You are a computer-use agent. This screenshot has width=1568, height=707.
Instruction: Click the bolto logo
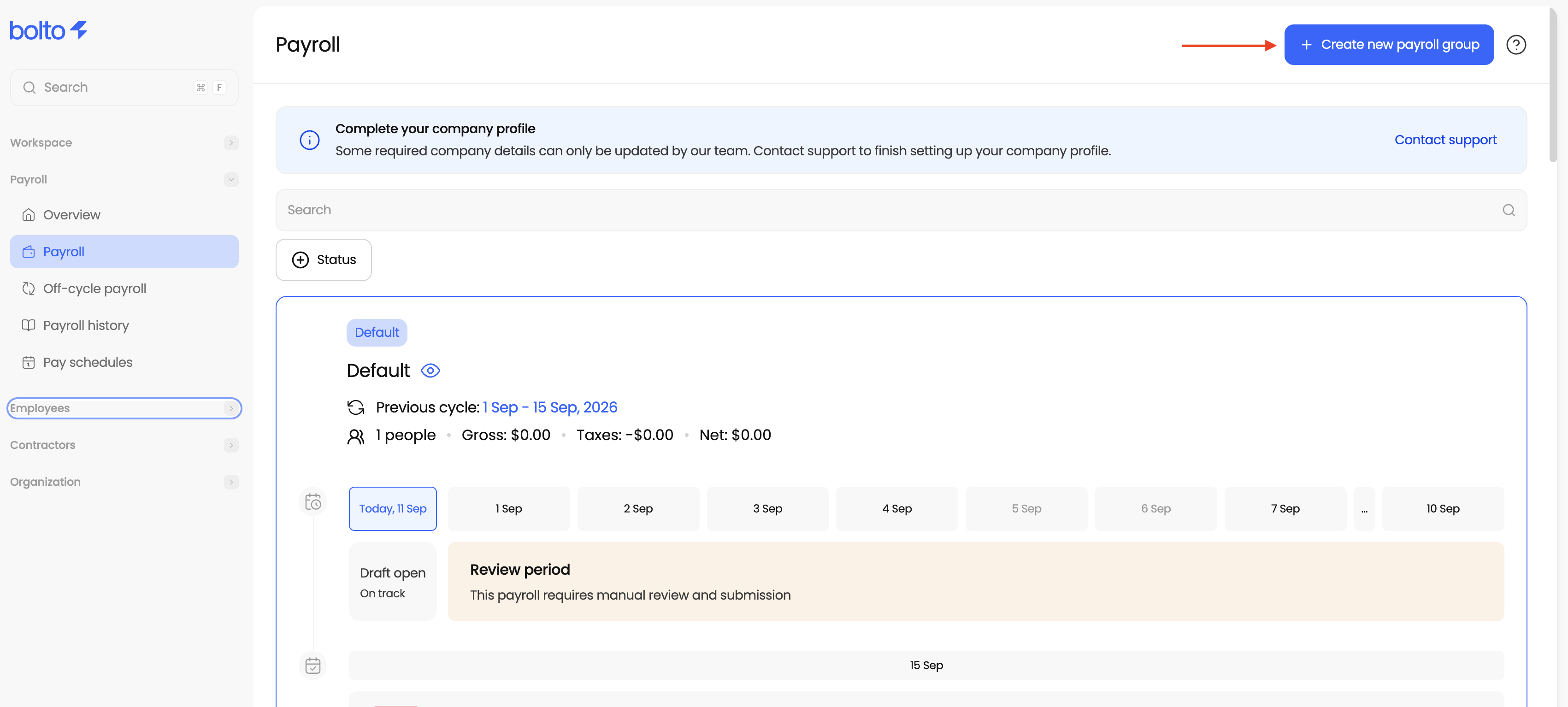(49, 30)
